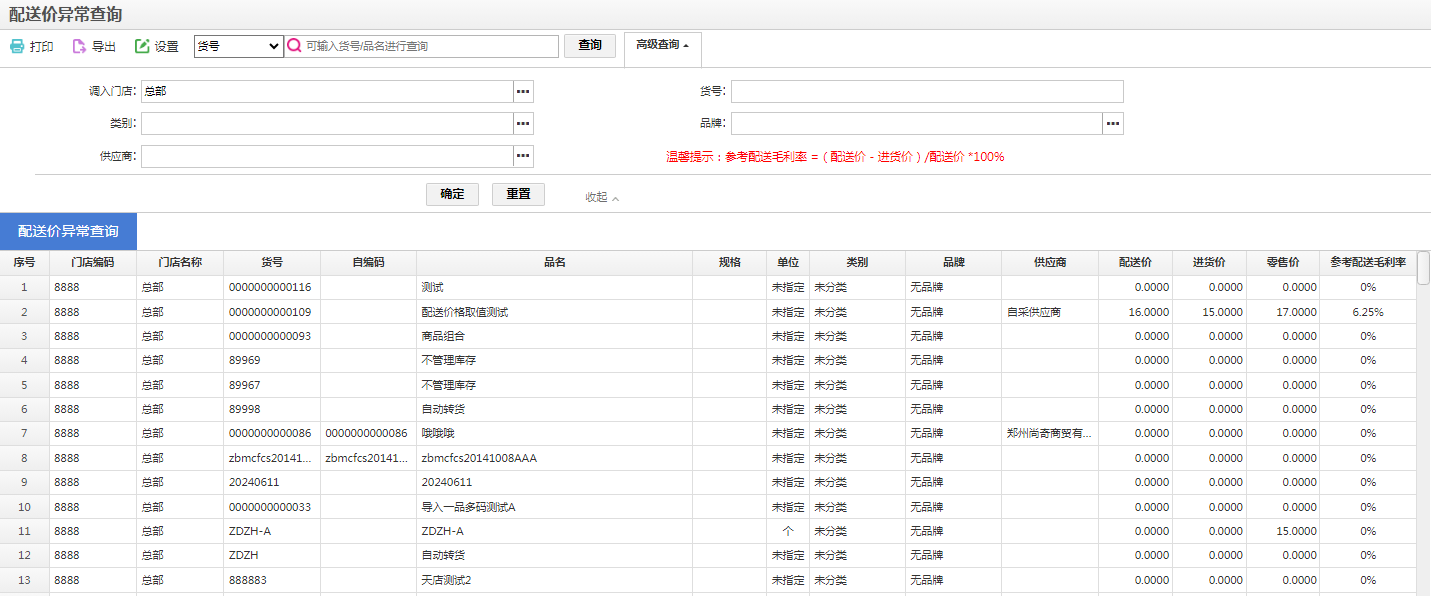The width and height of the screenshot is (1431, 596).
Task: Select the 配送价异常查询 tab
Action: click(68, 231)
